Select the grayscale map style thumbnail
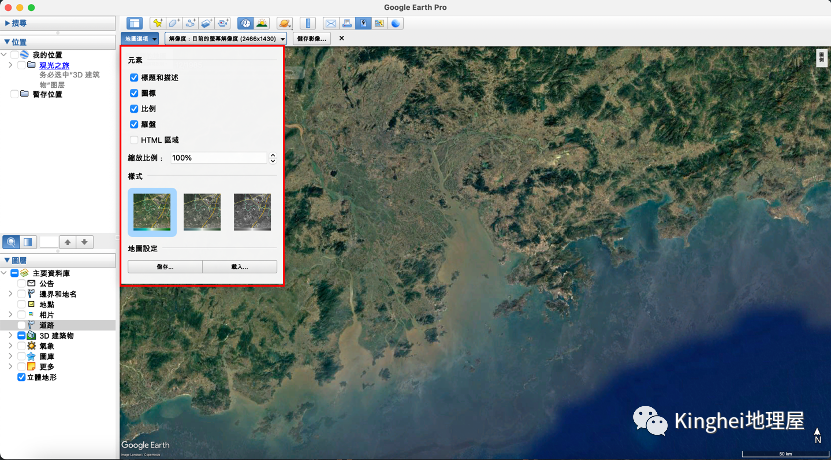 tap(252, 212)
